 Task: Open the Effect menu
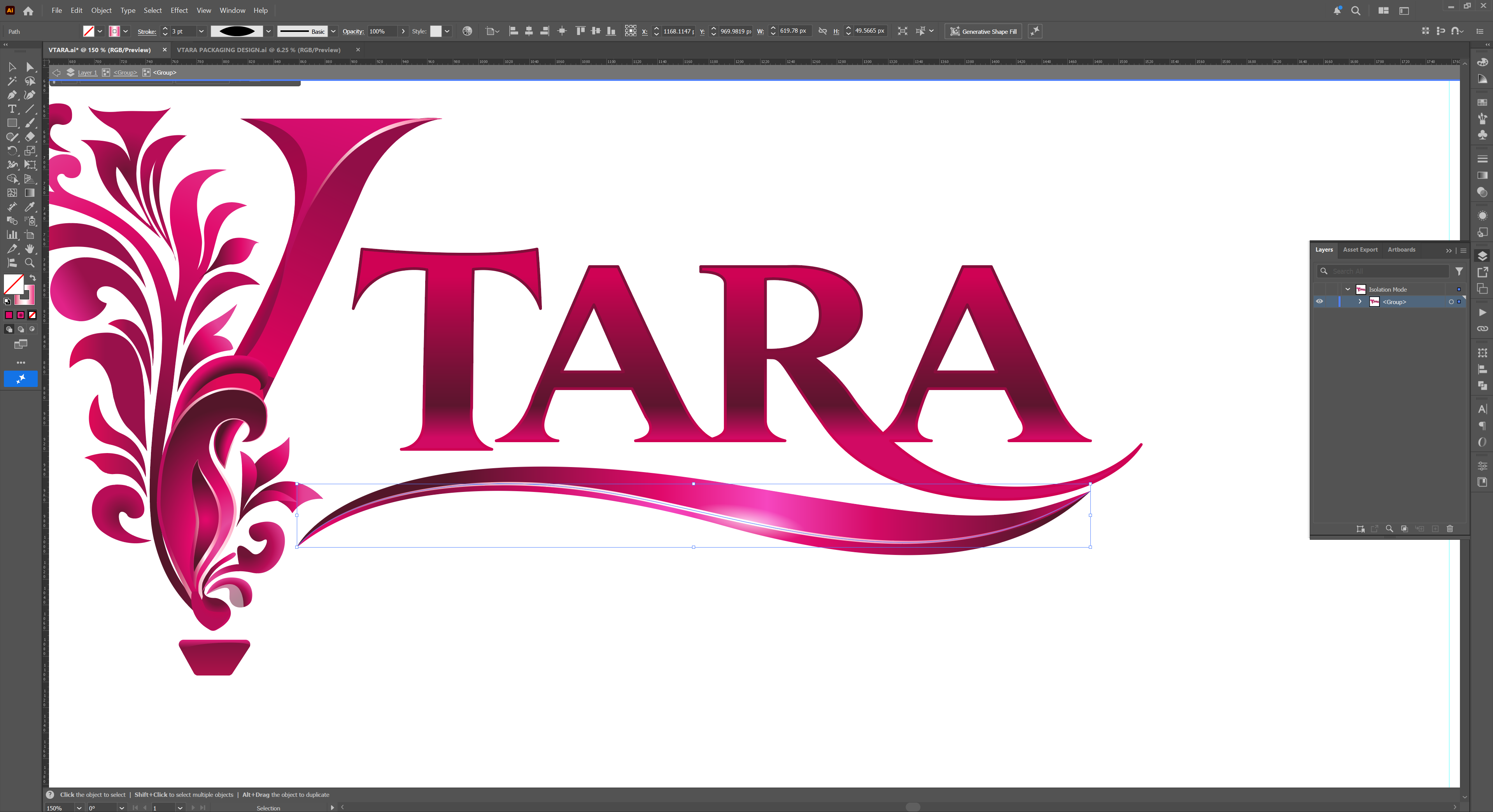179,10
